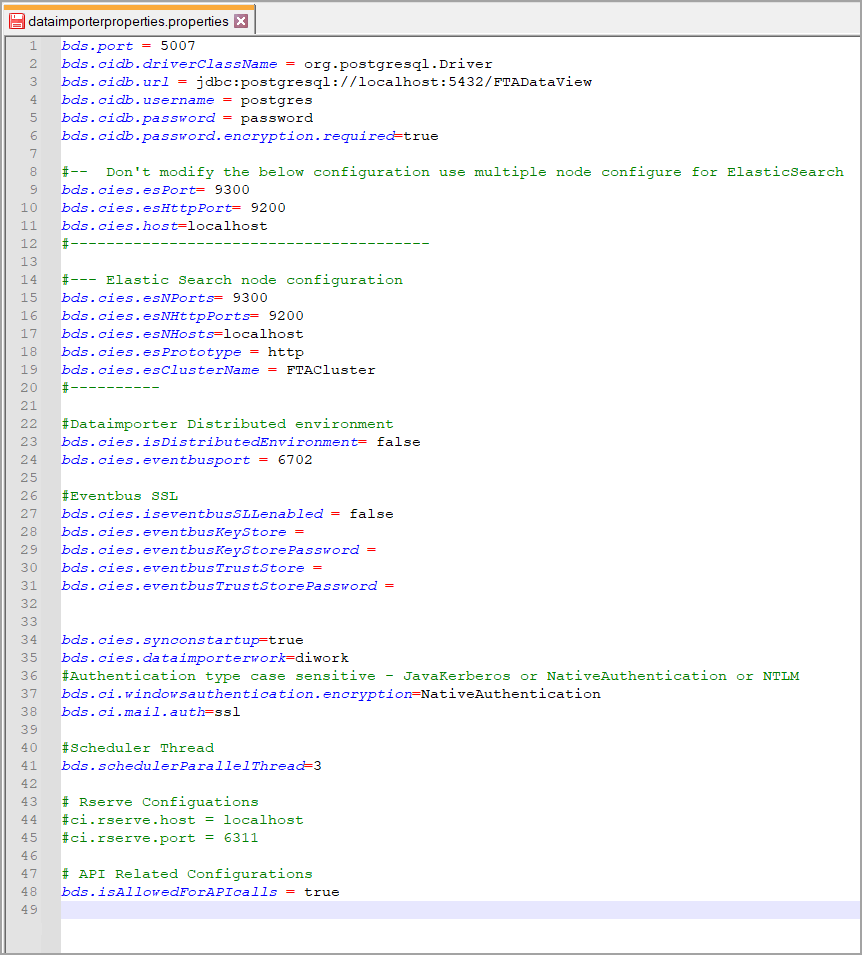Click the bds.isAllowedForAPIcalls key
Viewport: 862px width, 955px height.
pyautogui.click(x=169, y=892)
